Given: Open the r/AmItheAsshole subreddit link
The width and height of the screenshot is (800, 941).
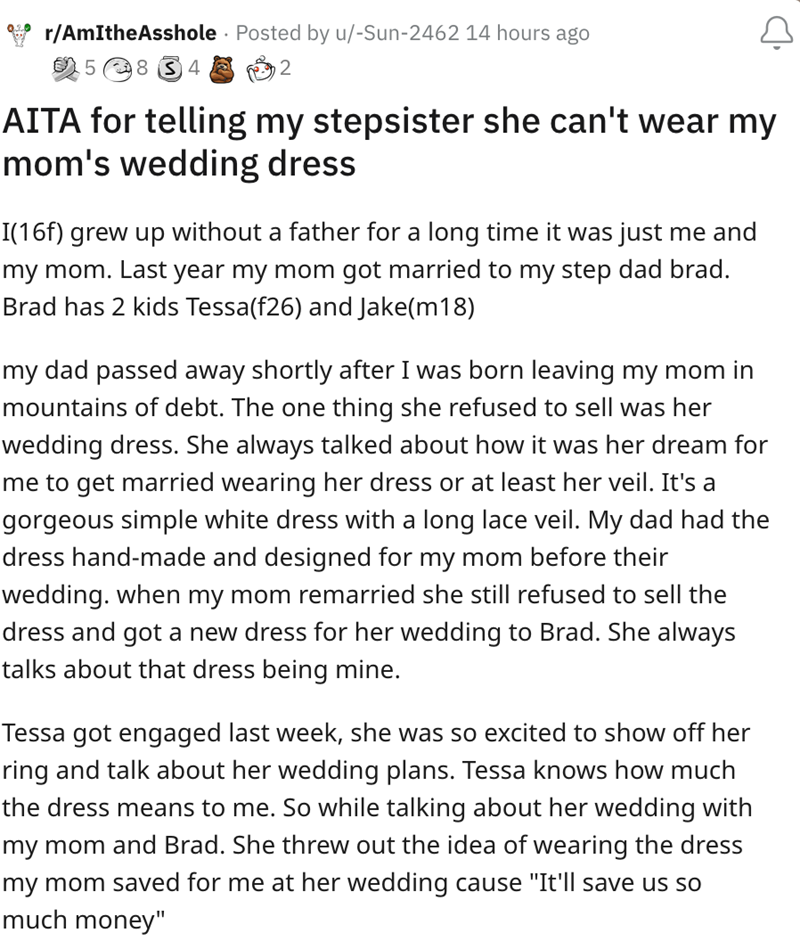Looking at the screenshot, I should pyautogui.click(x=130, y=33).
